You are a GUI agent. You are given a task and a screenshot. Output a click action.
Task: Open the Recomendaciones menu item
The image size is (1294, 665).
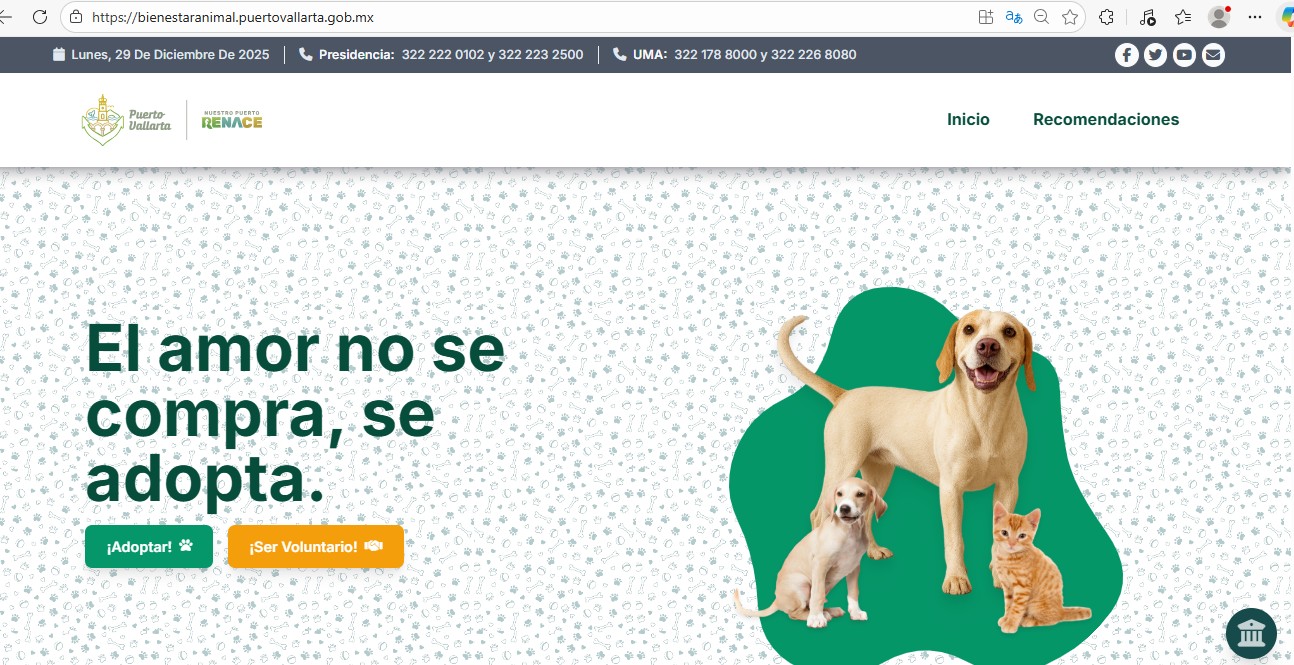1106,119
